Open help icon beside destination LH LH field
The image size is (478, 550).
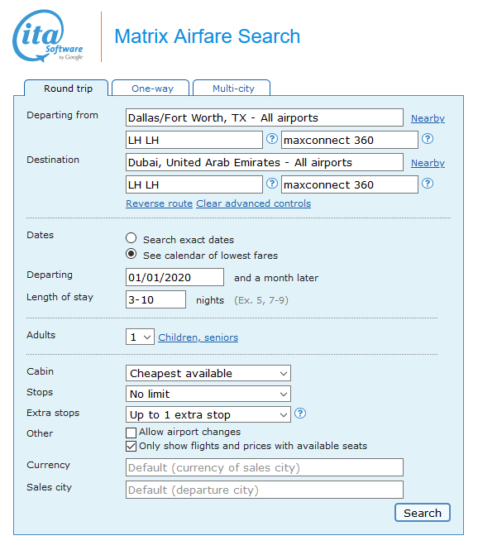coord(272,183)
